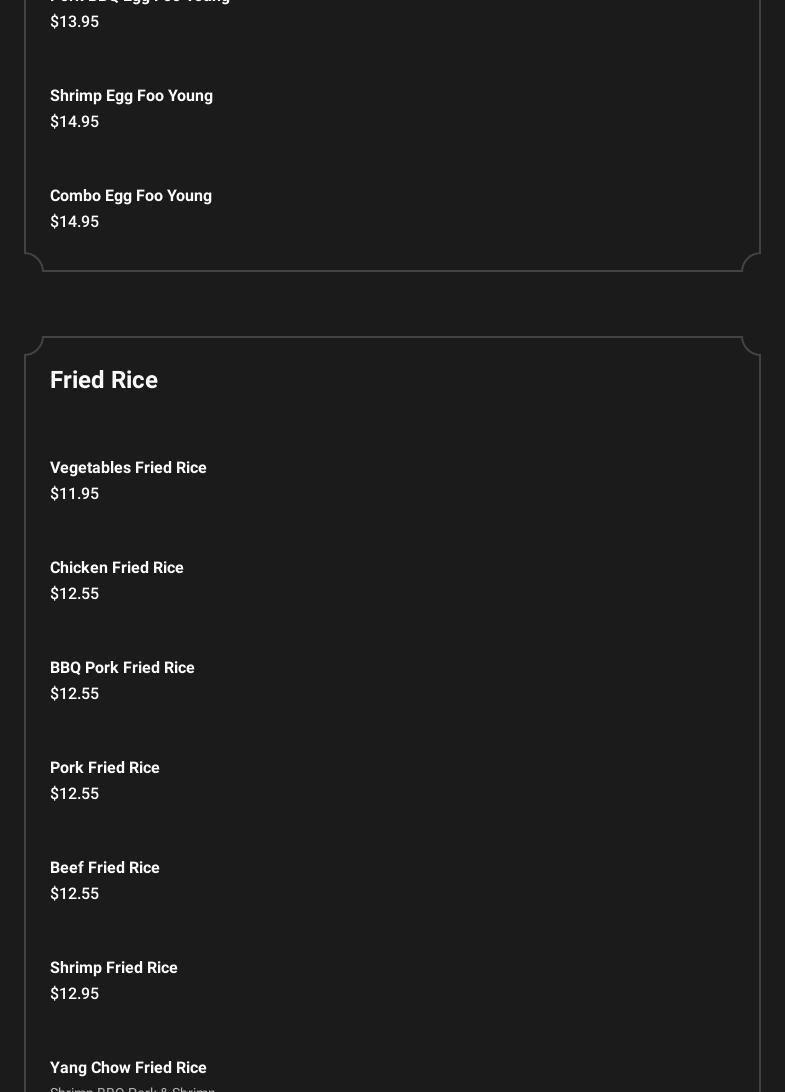Click the price under Combo Egg Foo Young
This screenshot has height=1092, width=785.
point(74,222)
